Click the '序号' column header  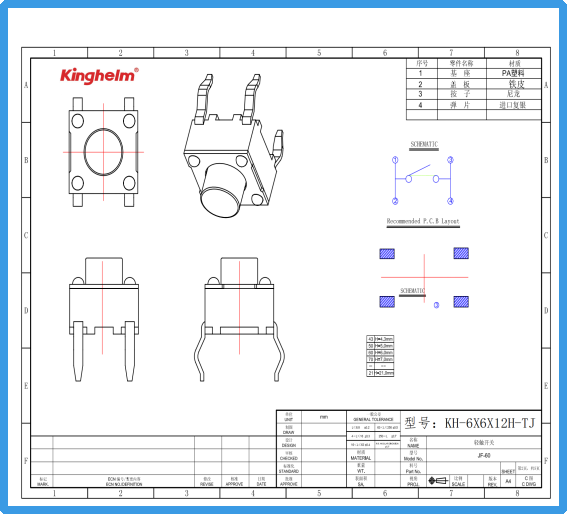pos(422,63)
